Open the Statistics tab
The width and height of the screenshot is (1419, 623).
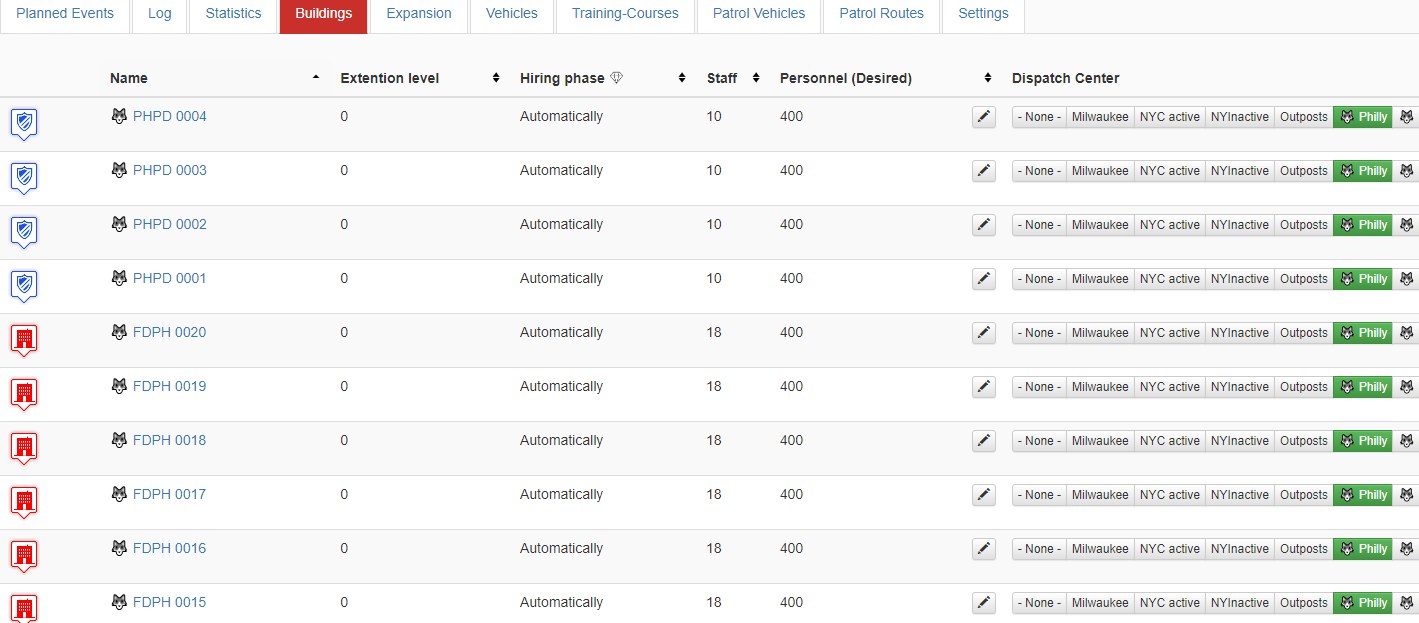tap(233, 14)
